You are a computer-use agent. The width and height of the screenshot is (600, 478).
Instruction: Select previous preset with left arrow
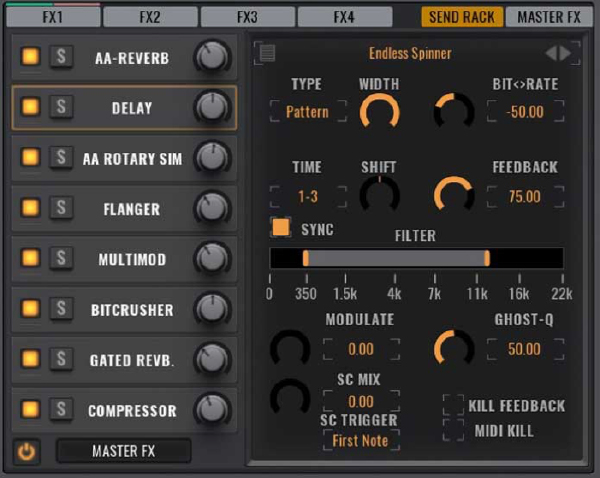(551, 53)
